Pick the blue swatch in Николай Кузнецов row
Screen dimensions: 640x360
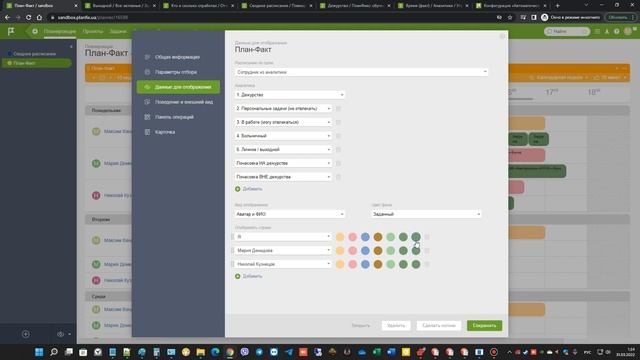point(365,264)
